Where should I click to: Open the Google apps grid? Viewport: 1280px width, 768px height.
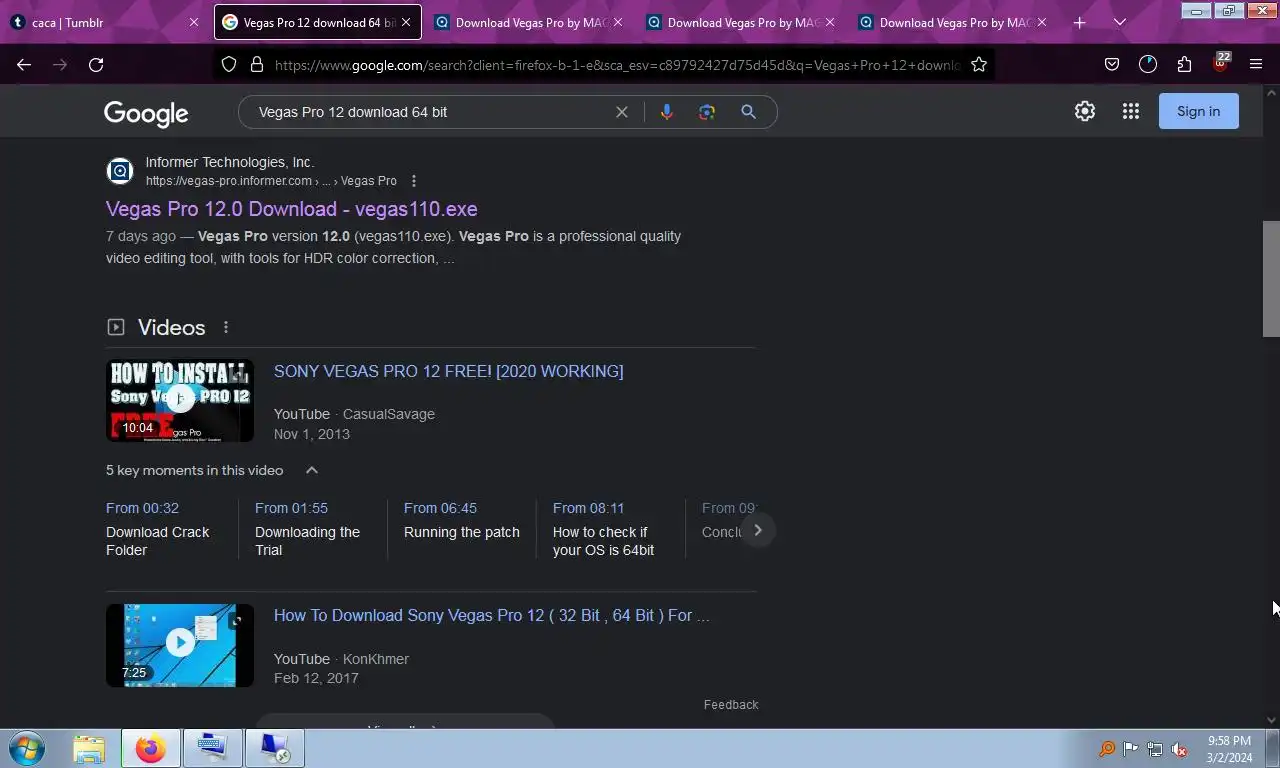[1131, 111]
